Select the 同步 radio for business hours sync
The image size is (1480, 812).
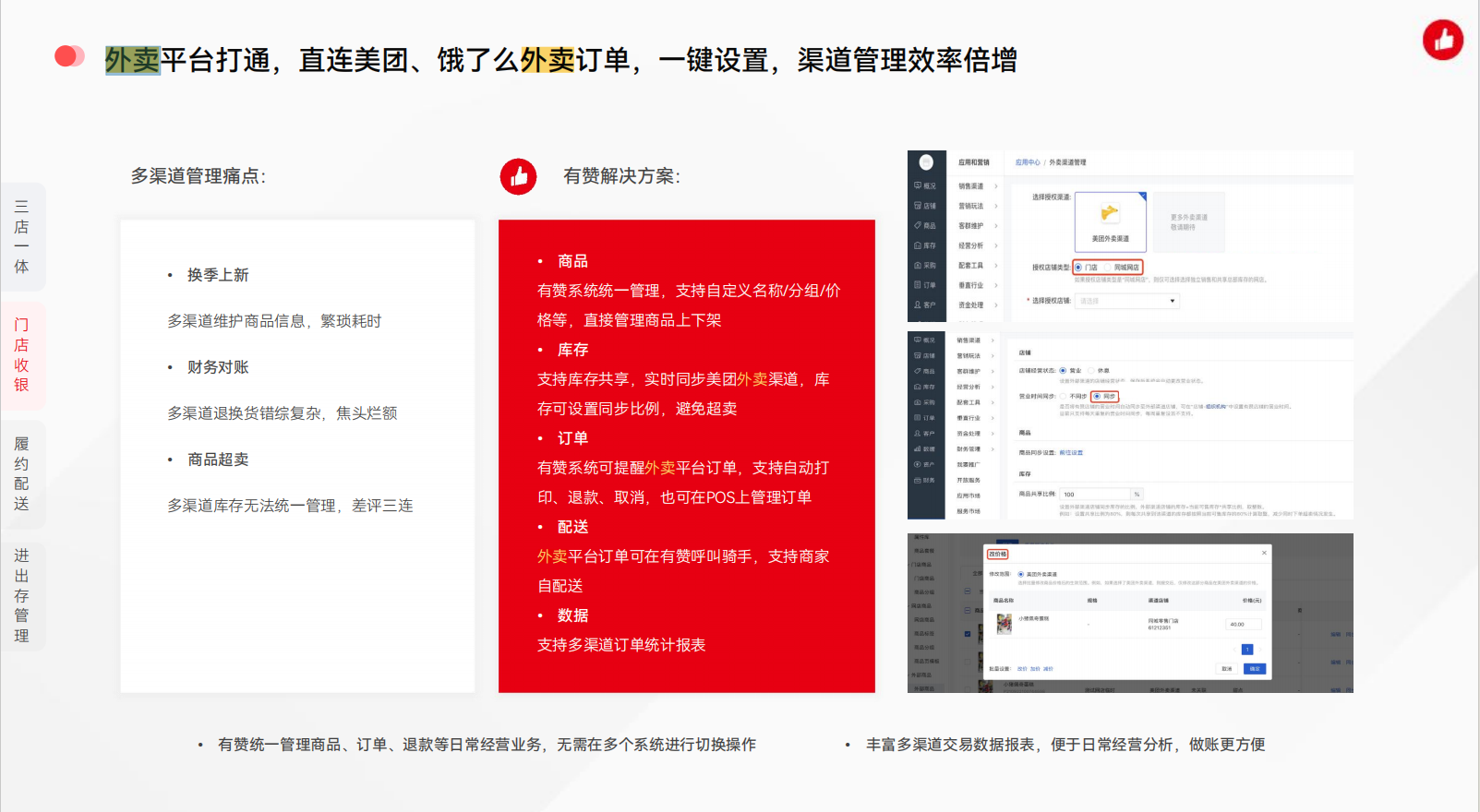coord(1097,396)
